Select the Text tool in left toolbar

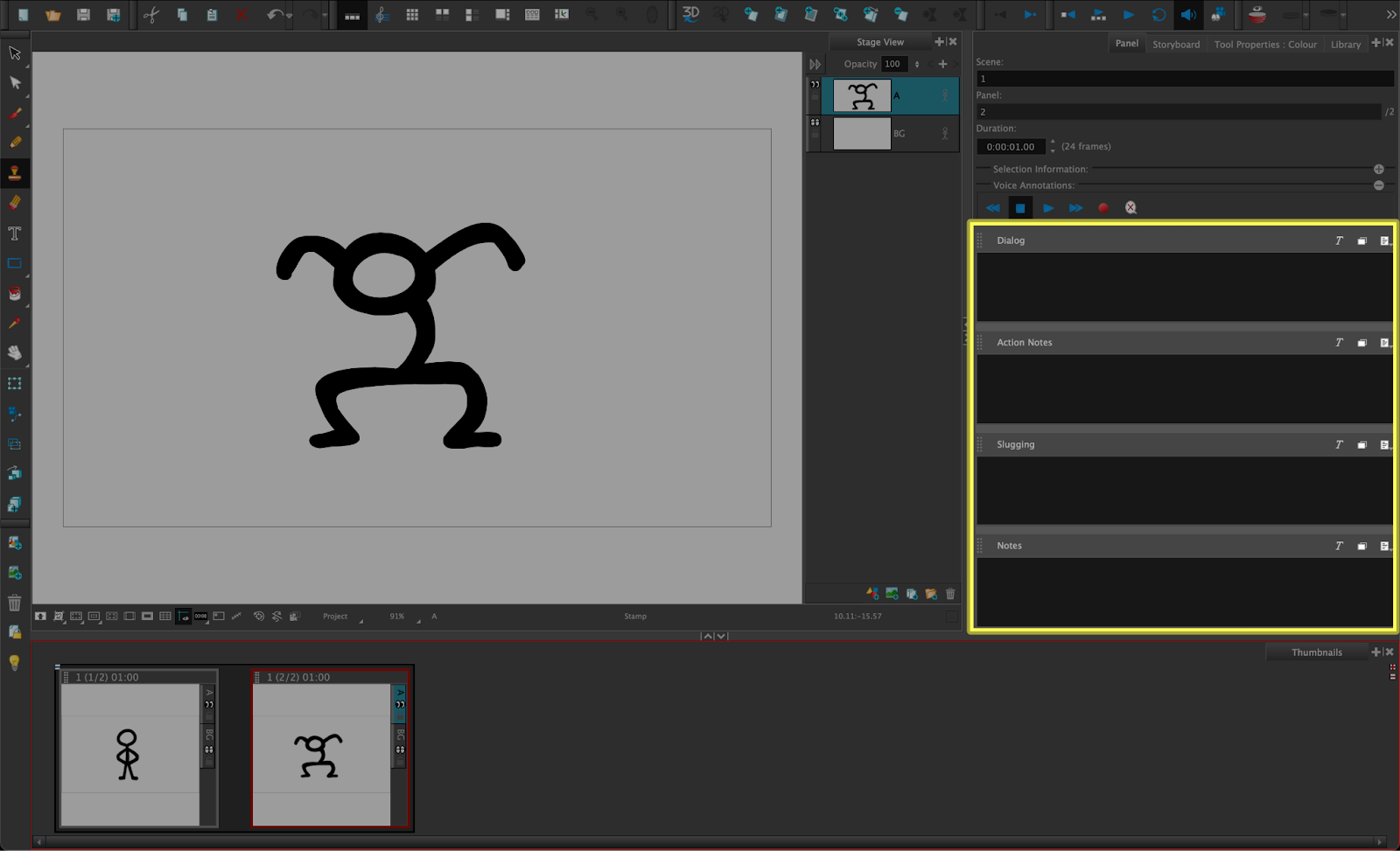point(15,234)
